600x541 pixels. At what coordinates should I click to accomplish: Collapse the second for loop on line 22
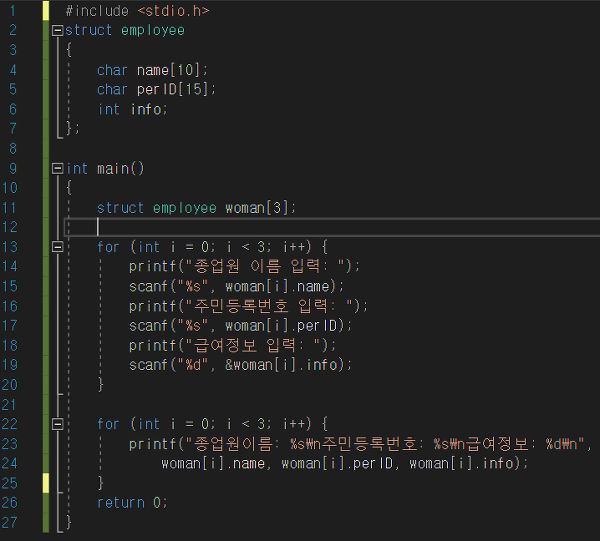pyautogui.click(x=57, y=424)
